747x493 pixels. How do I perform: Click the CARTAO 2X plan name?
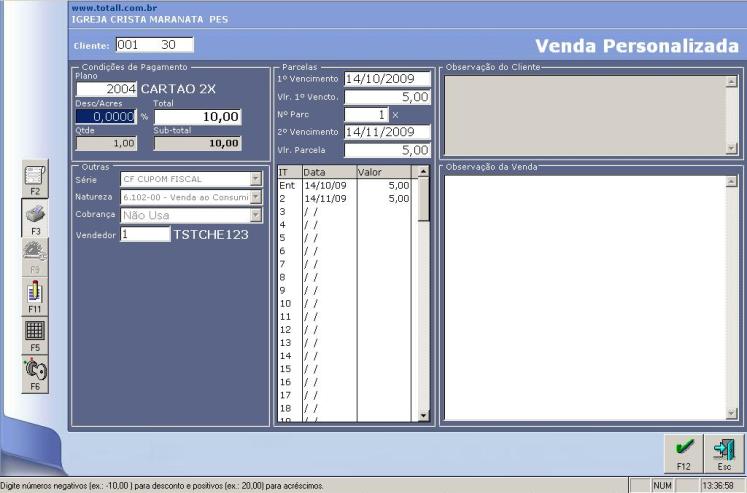178,89
